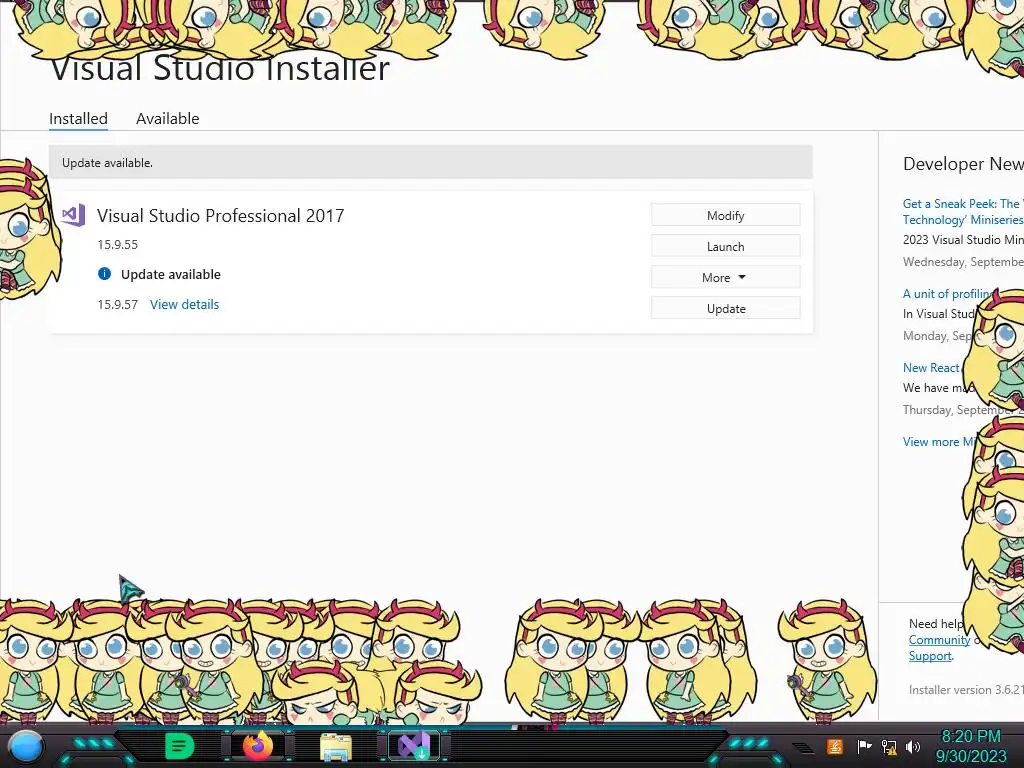The height and width of the screenshot is (768, 1024).
Task: Open the Action Center flag tray icon
Action: tap(864, 746)
